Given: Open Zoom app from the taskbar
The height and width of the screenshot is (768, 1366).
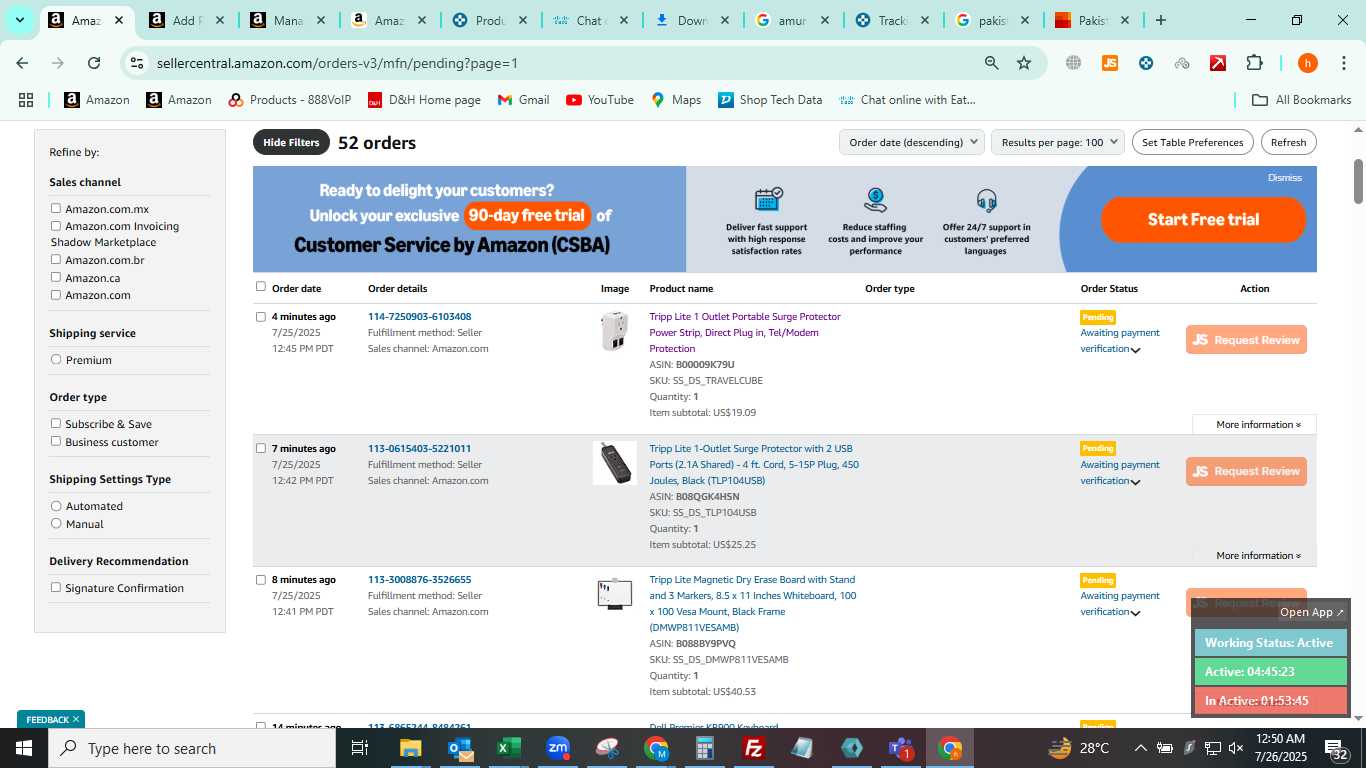Looking at the screenshot, I should (x=558, y=748).
